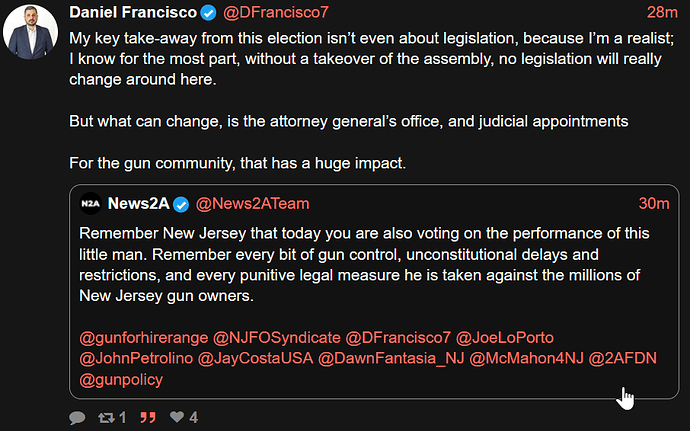
Task: Open the @News2ATeam handle link
Action: click(x=253, y=204)
